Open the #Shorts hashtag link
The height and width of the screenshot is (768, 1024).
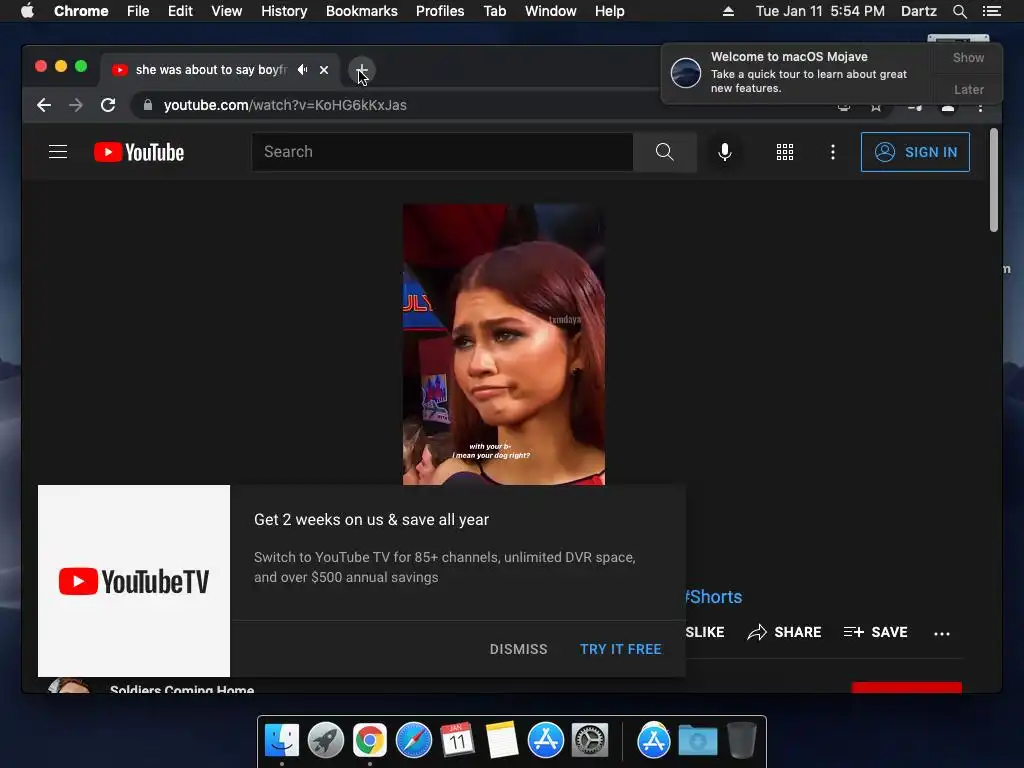click(713, 597)
